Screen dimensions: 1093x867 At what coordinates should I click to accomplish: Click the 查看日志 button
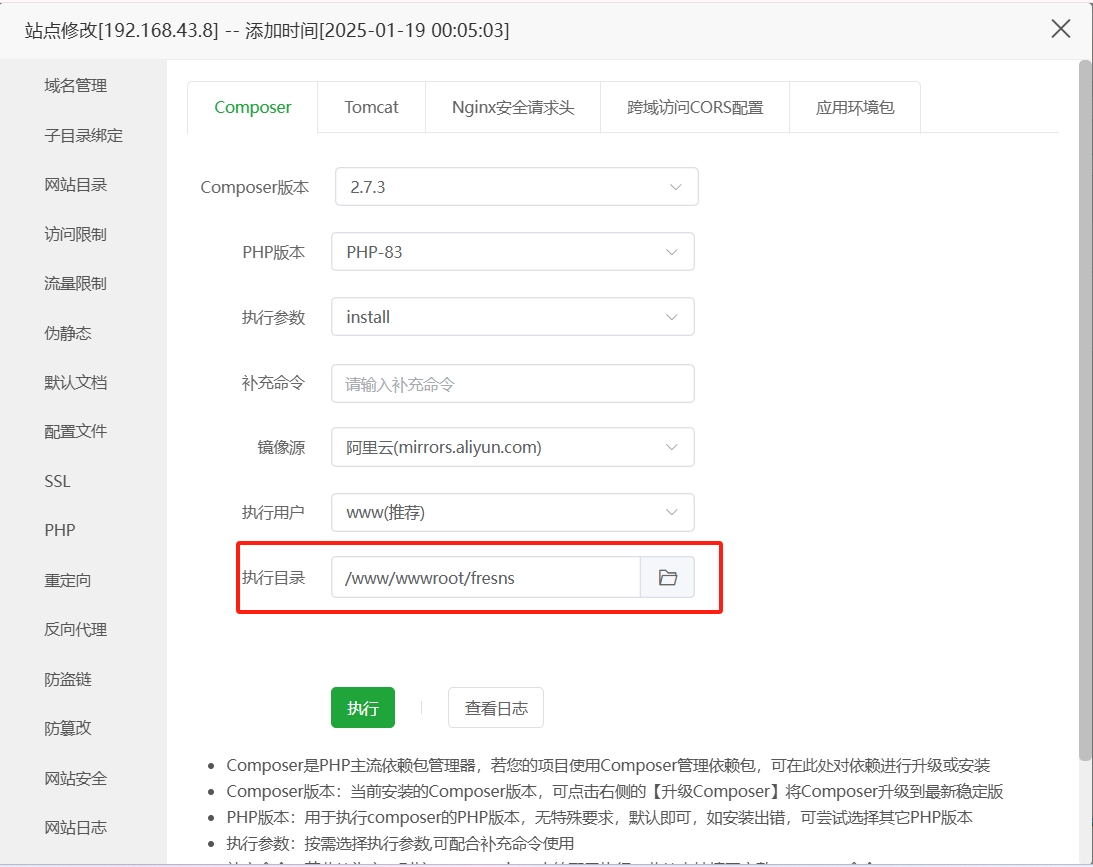(x=495, y=708)
